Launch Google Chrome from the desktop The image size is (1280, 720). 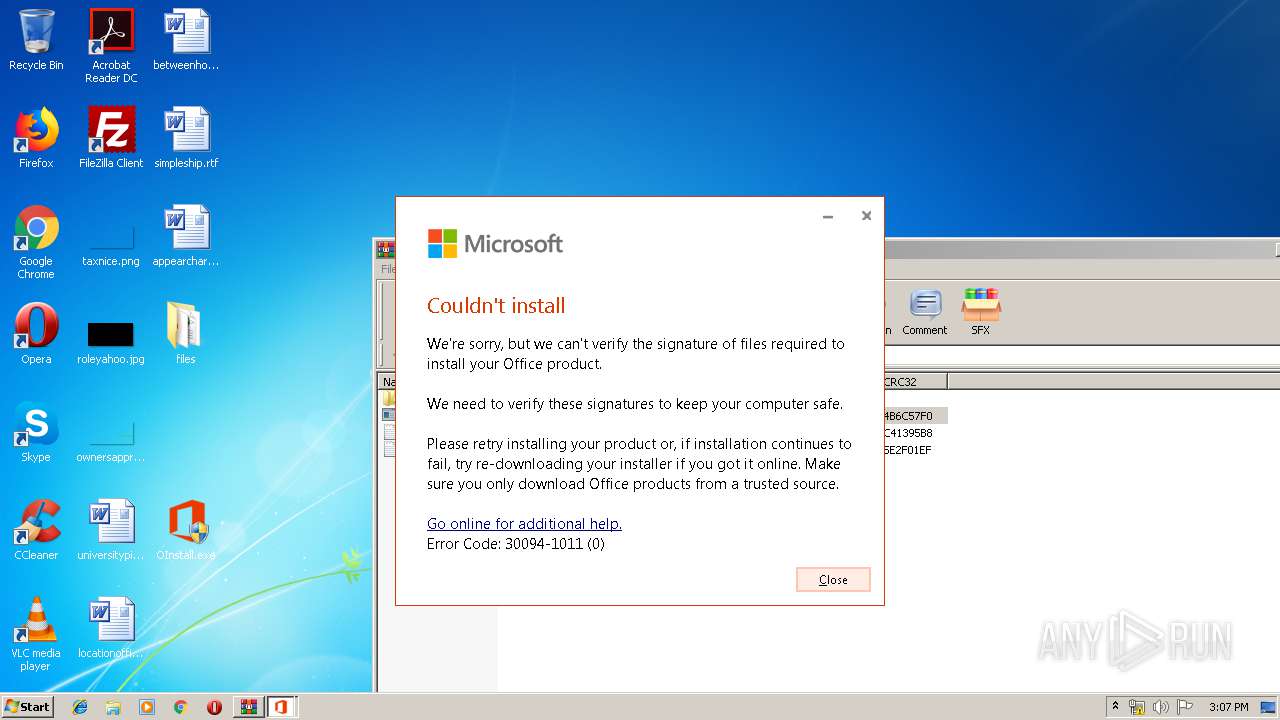(x=36, y=242)
